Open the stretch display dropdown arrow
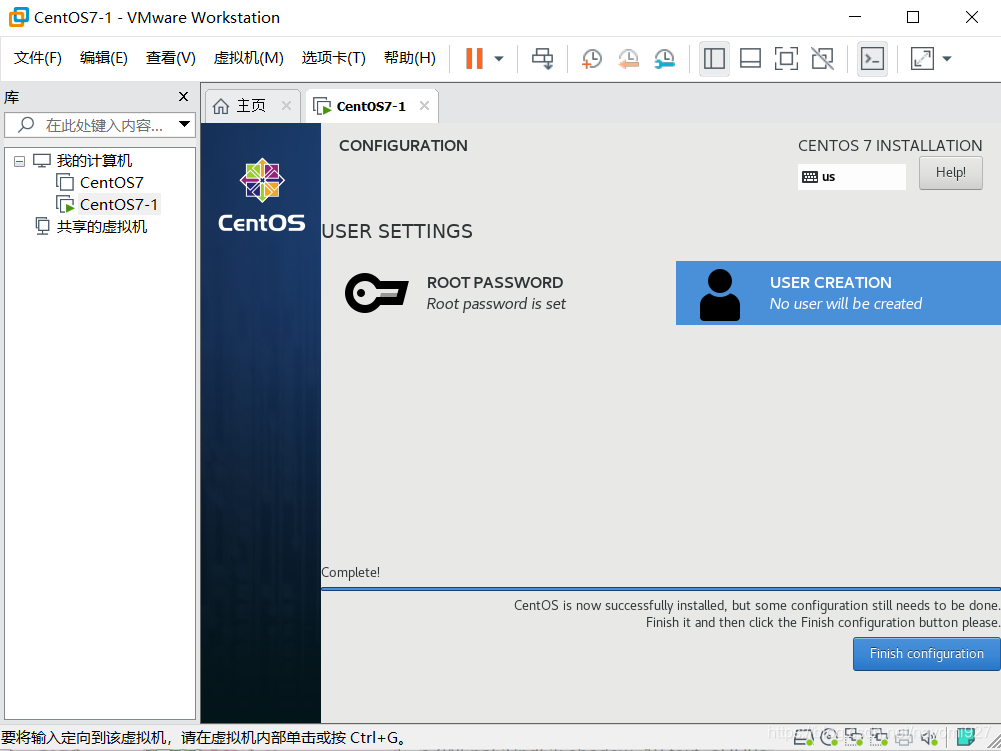Viewport: 1001px width, 751px height. click(947, 59)
